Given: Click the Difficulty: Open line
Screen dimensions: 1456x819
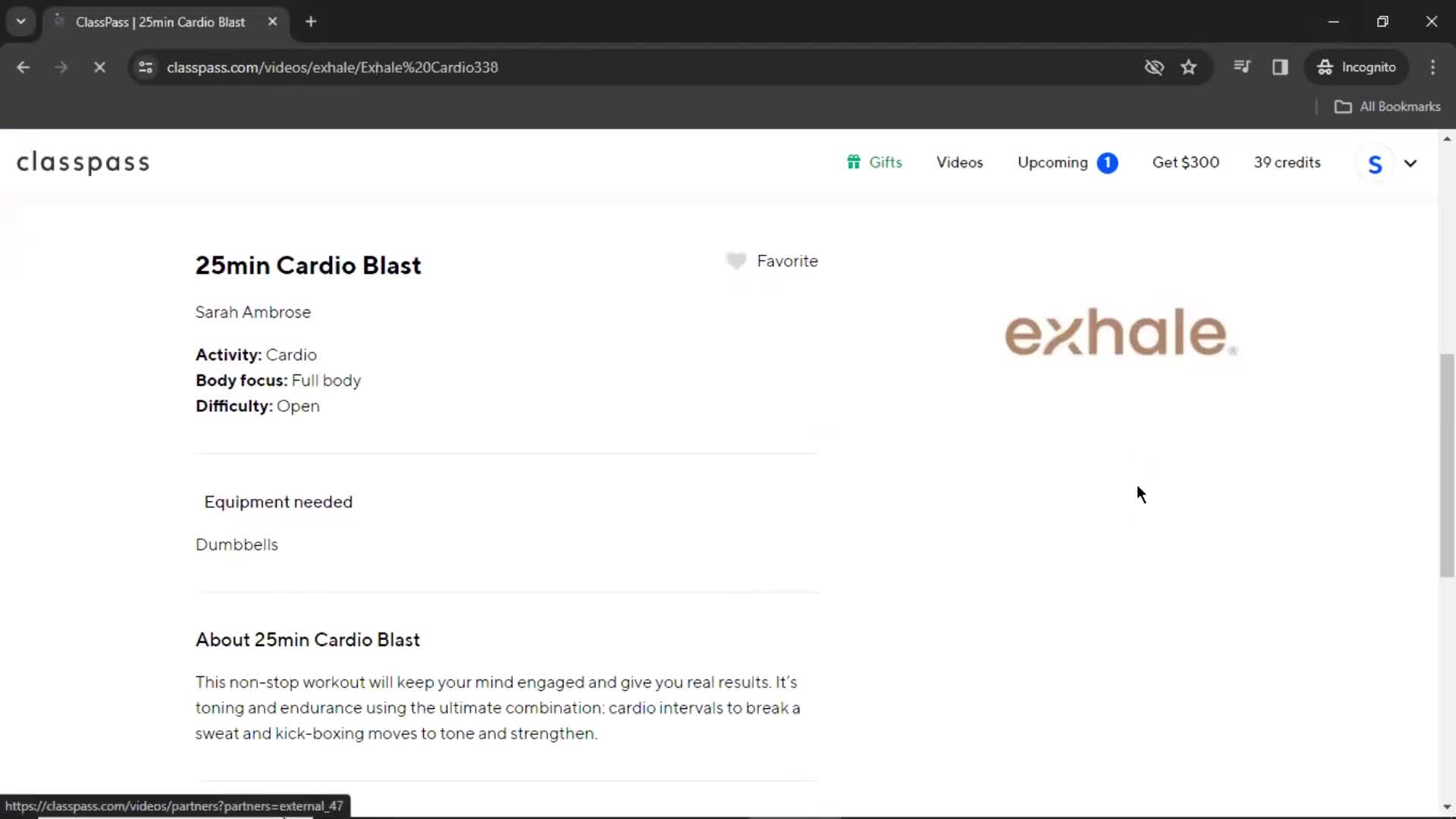Looking at the screenshot, I should click(258, 406).
